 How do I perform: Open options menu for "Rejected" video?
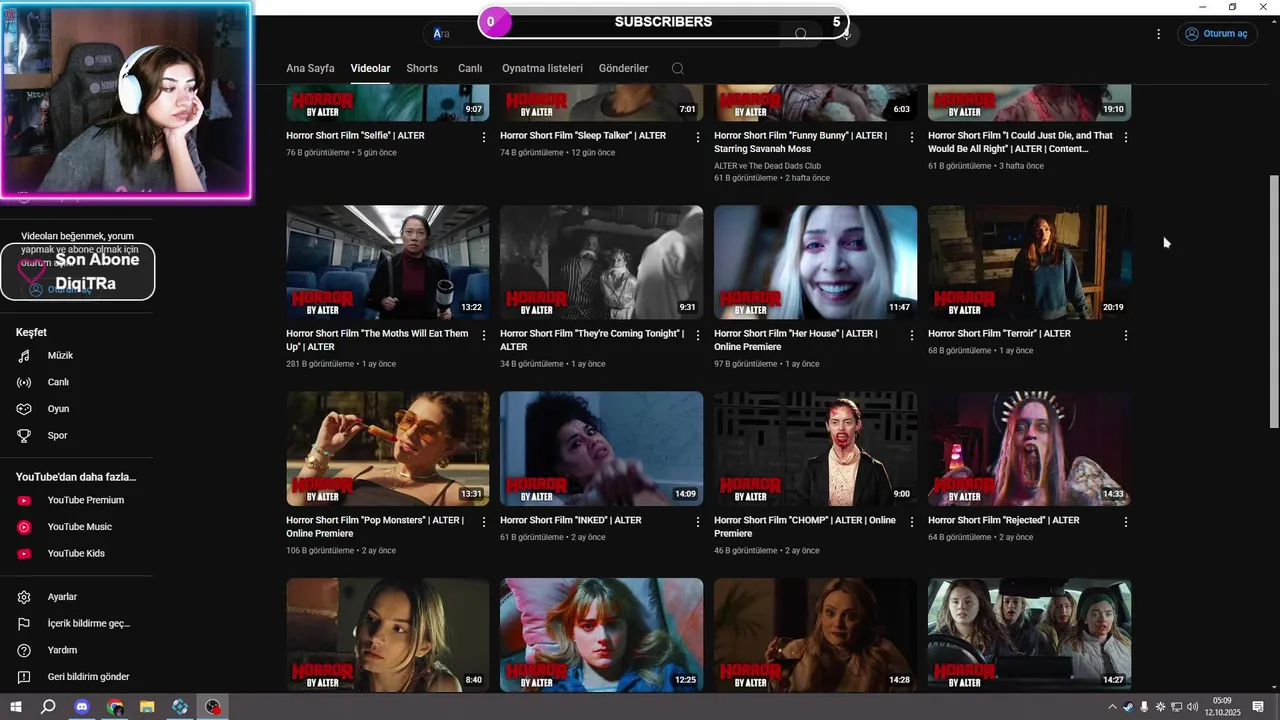point(1126,522)
